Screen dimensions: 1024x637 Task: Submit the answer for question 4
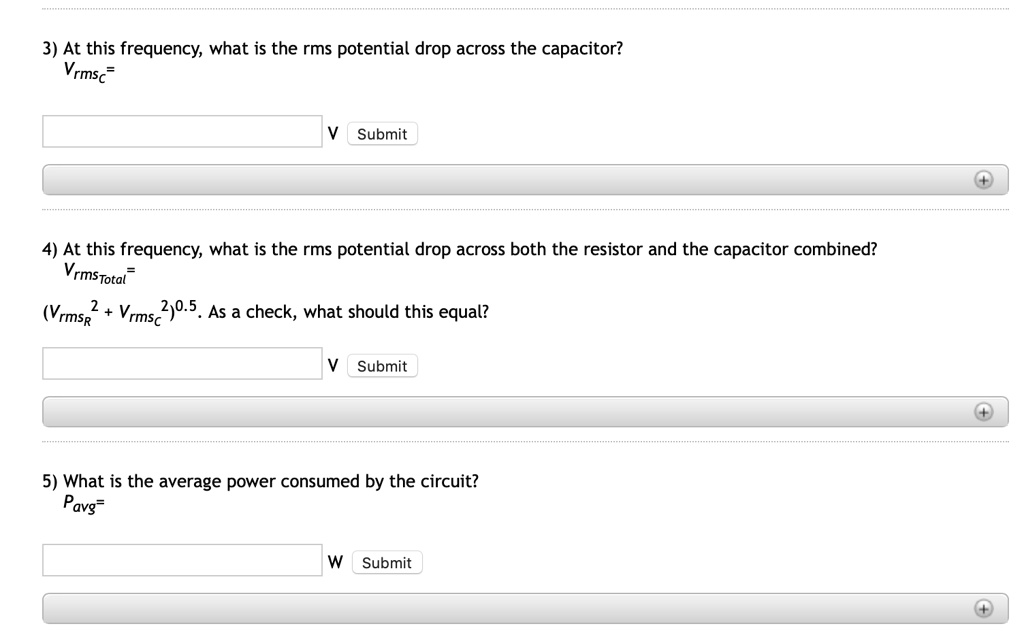tap(381, 365)
